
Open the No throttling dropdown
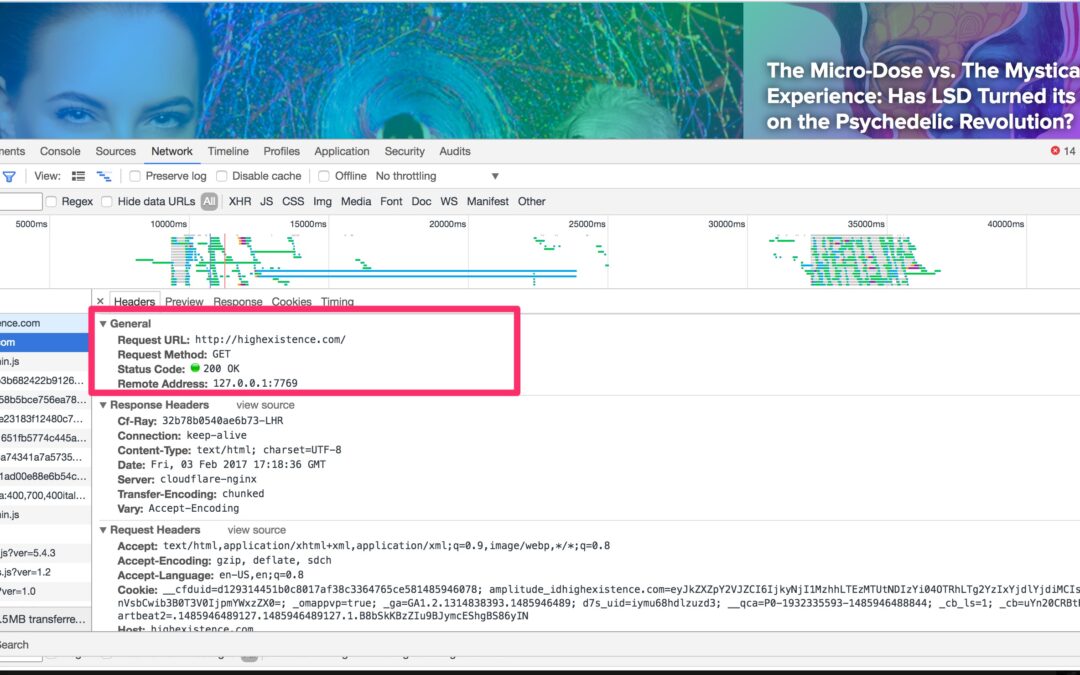(437, 176)
